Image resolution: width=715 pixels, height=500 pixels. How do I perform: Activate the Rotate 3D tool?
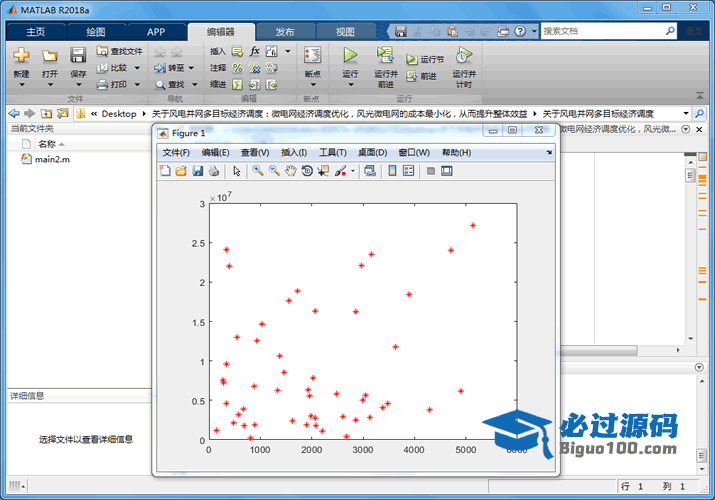[x=306, y=171]
